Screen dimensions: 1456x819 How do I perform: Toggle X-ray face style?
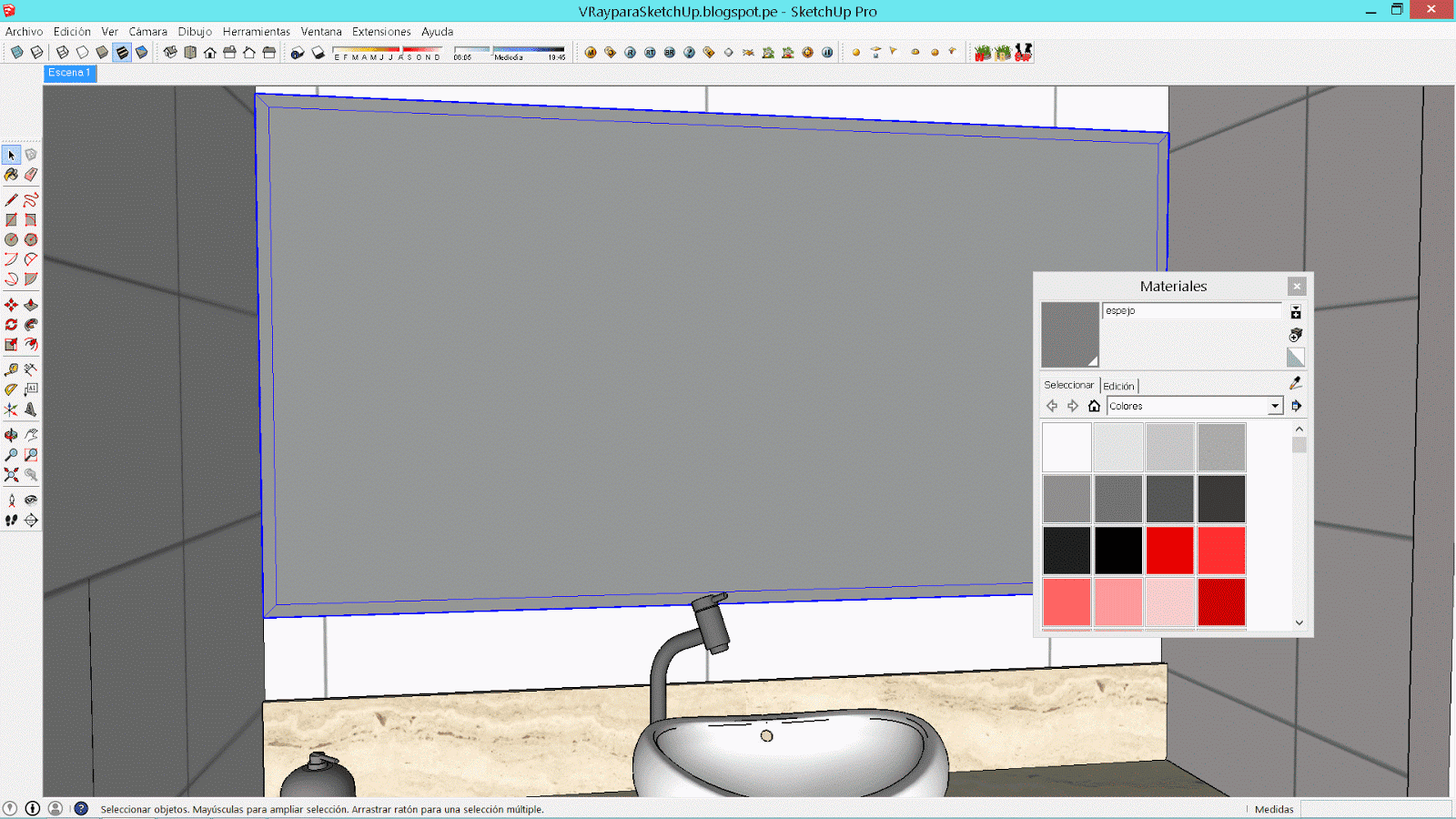(x=16, y=52)
